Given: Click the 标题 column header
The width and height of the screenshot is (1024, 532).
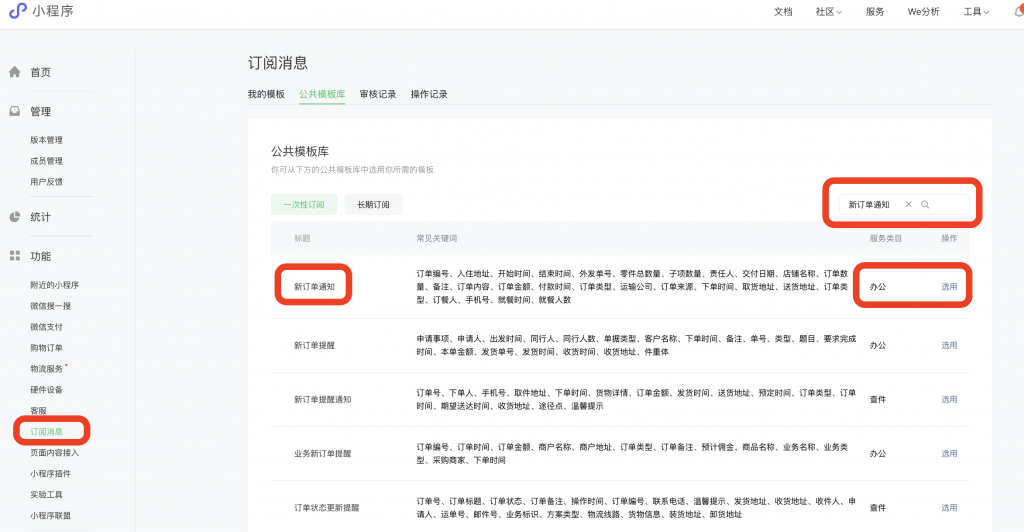Looking at the screenshot, I should point(302,238).
